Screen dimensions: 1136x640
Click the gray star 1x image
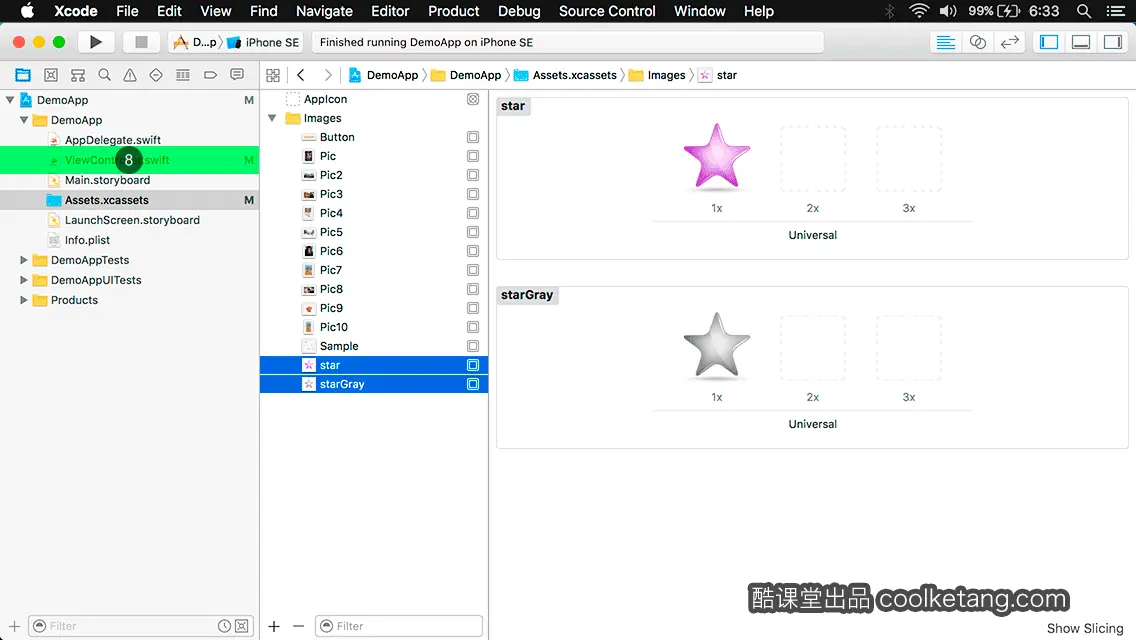click(x=717, y=346)
